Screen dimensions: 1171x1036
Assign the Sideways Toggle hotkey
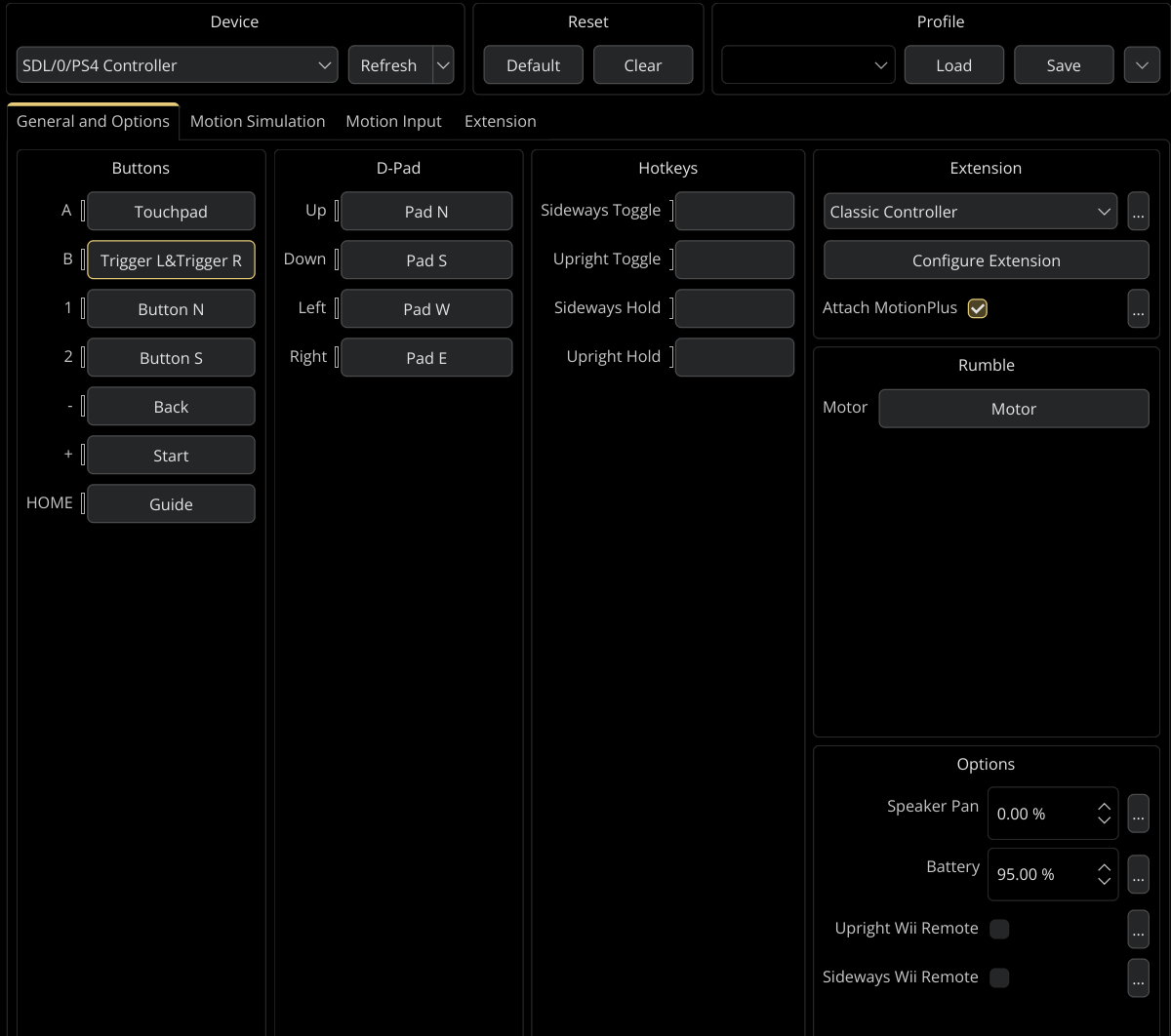[735, 212]
